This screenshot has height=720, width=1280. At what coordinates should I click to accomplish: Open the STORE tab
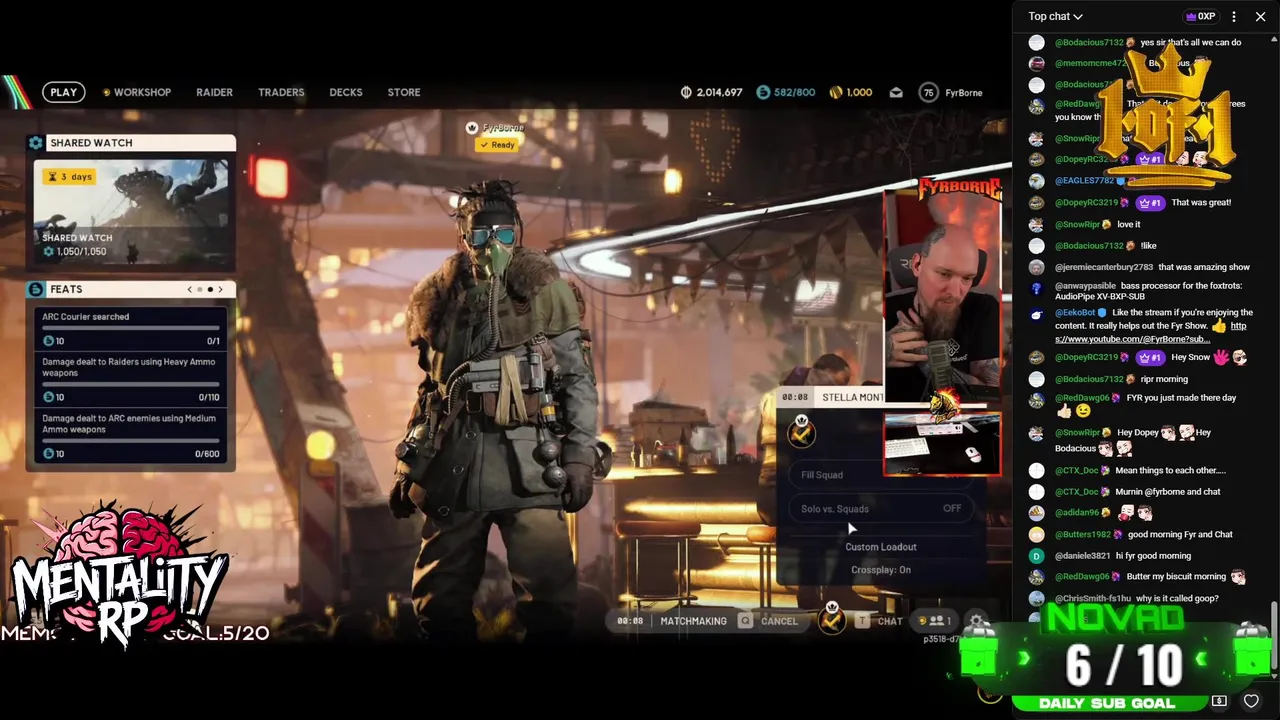point(404,92)
